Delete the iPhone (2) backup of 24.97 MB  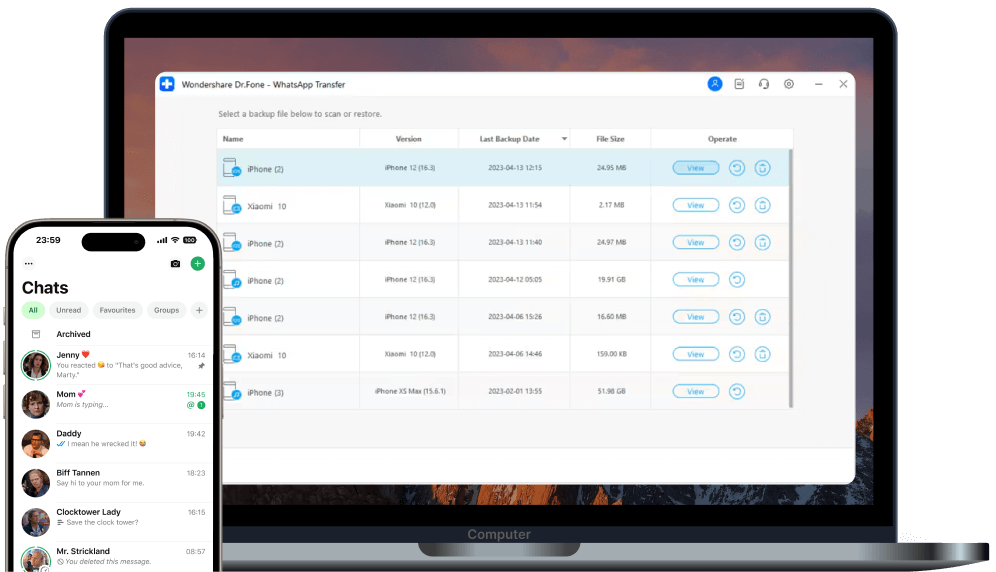[x=762, y=242]
